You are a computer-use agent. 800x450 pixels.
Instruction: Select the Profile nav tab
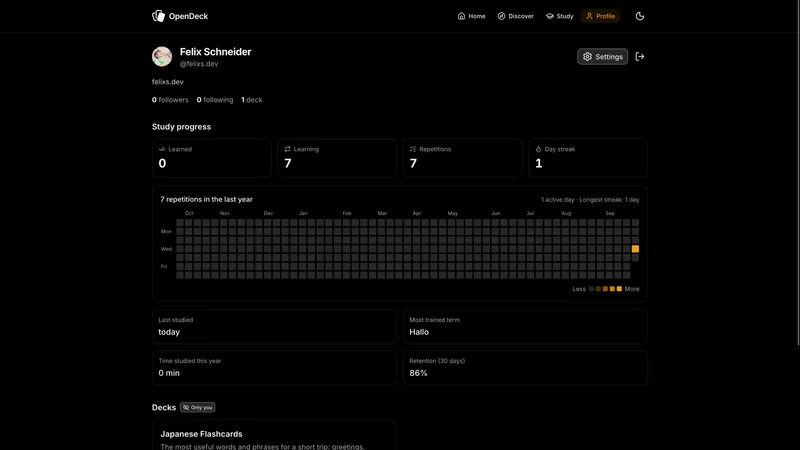tap(601, 16)
